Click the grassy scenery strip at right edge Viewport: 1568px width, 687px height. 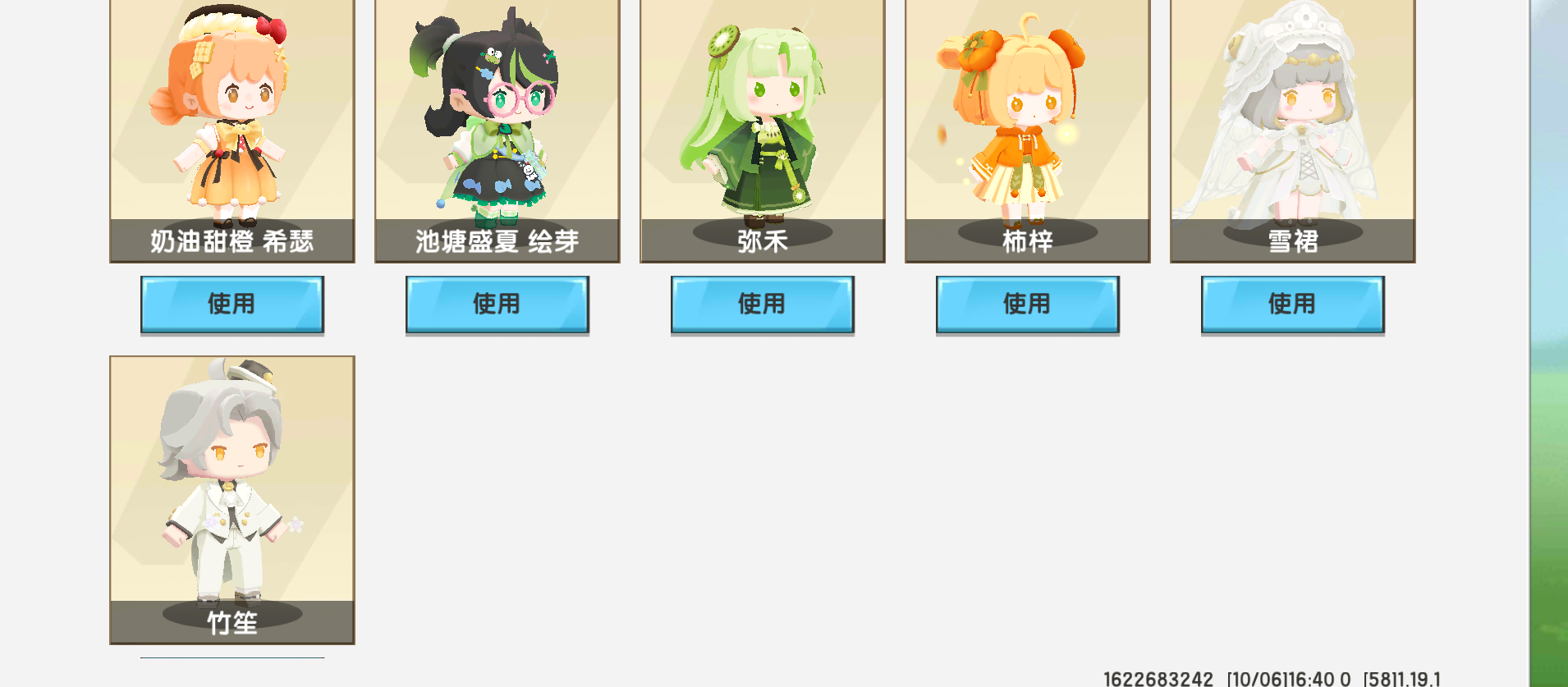[1549, 343]
